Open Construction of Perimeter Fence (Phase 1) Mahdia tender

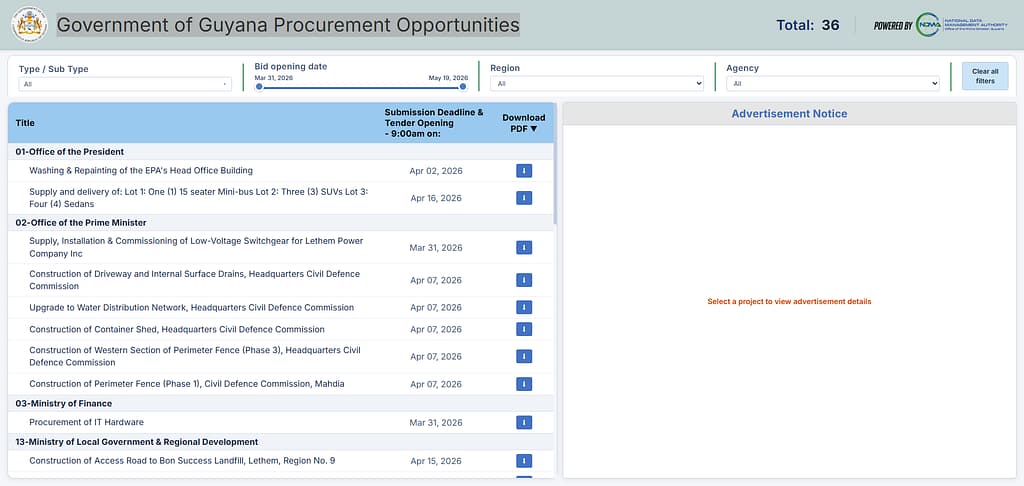click(x=187, y=384)
